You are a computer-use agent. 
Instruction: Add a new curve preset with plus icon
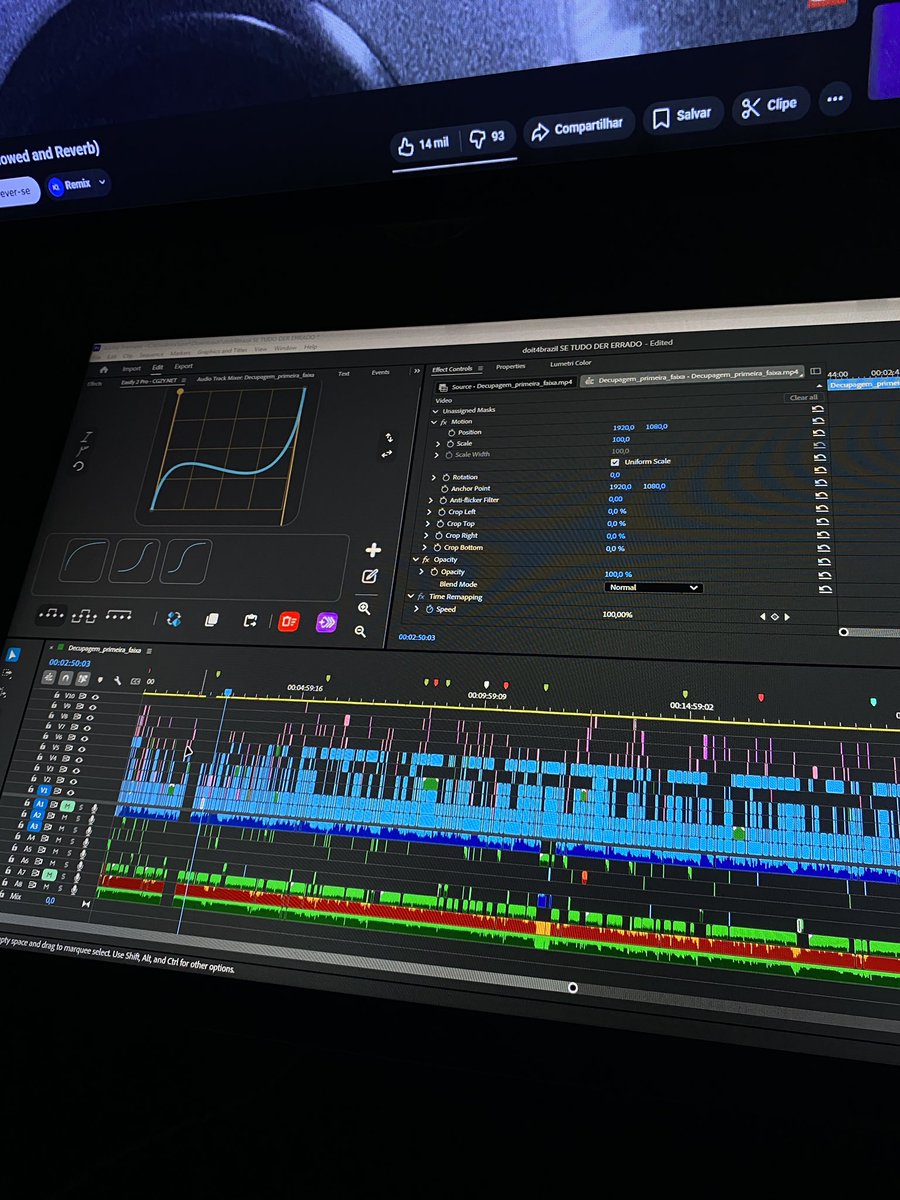(373, 550)
